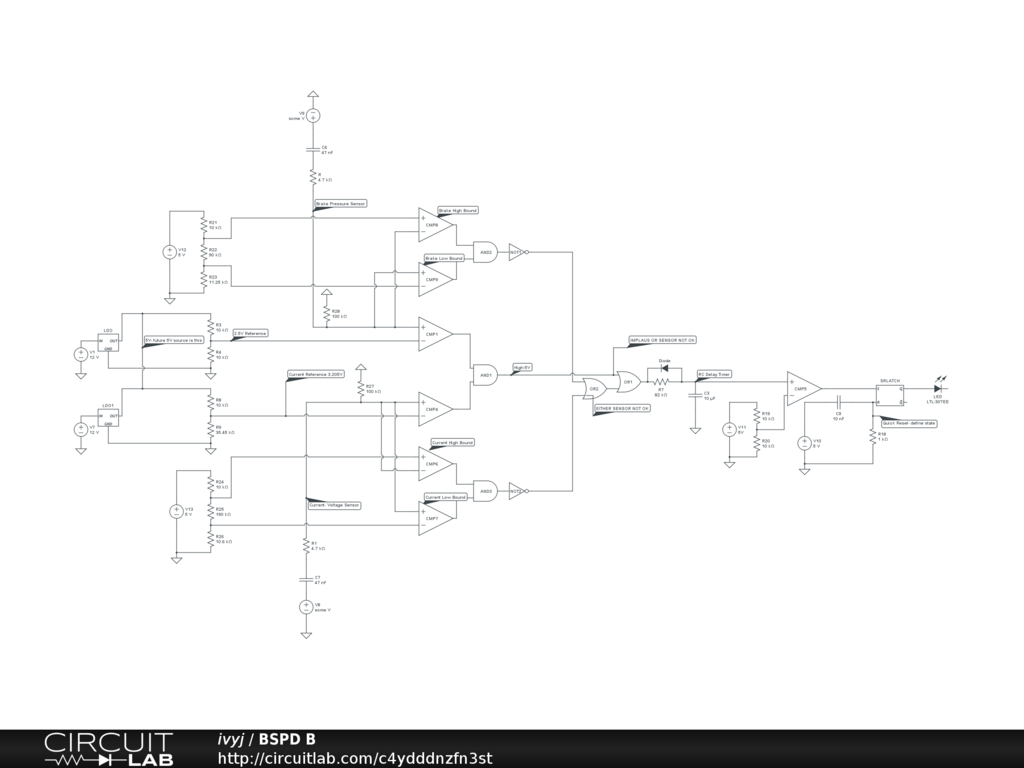Click the CMP5 comparator
Viewport: 1024px width, 768px height.
tap(802, 389)
